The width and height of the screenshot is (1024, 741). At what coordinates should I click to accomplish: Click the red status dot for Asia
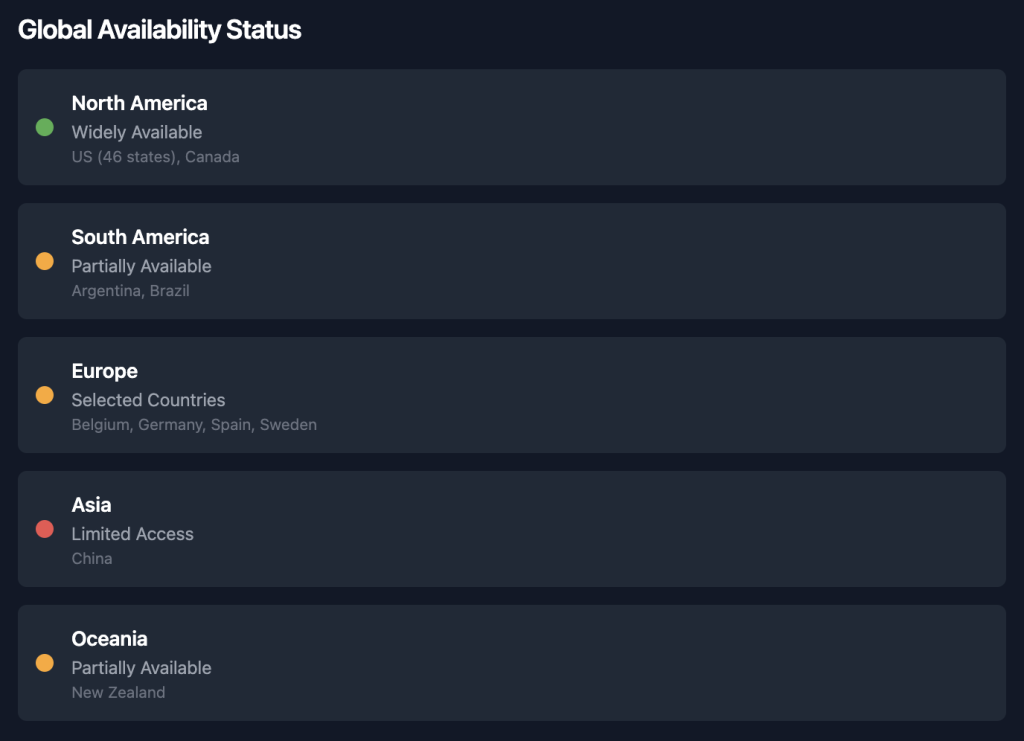[44, 529]
